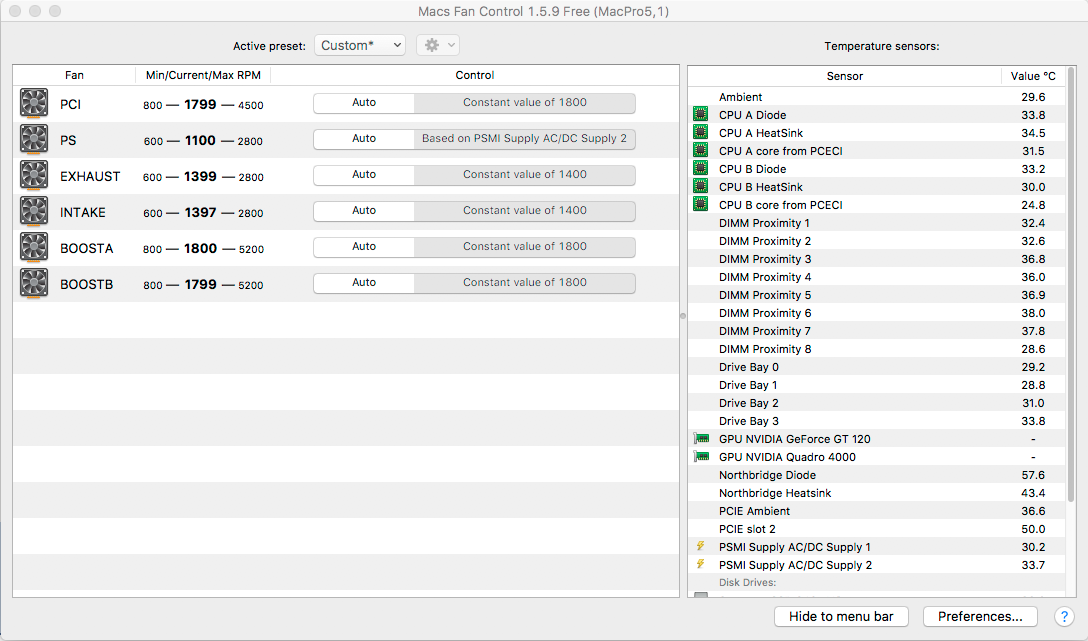Viewport: 1088px width, 641px height.
Task: Select the Drive Bay 2 row
Action: click(x=876, y=403)
